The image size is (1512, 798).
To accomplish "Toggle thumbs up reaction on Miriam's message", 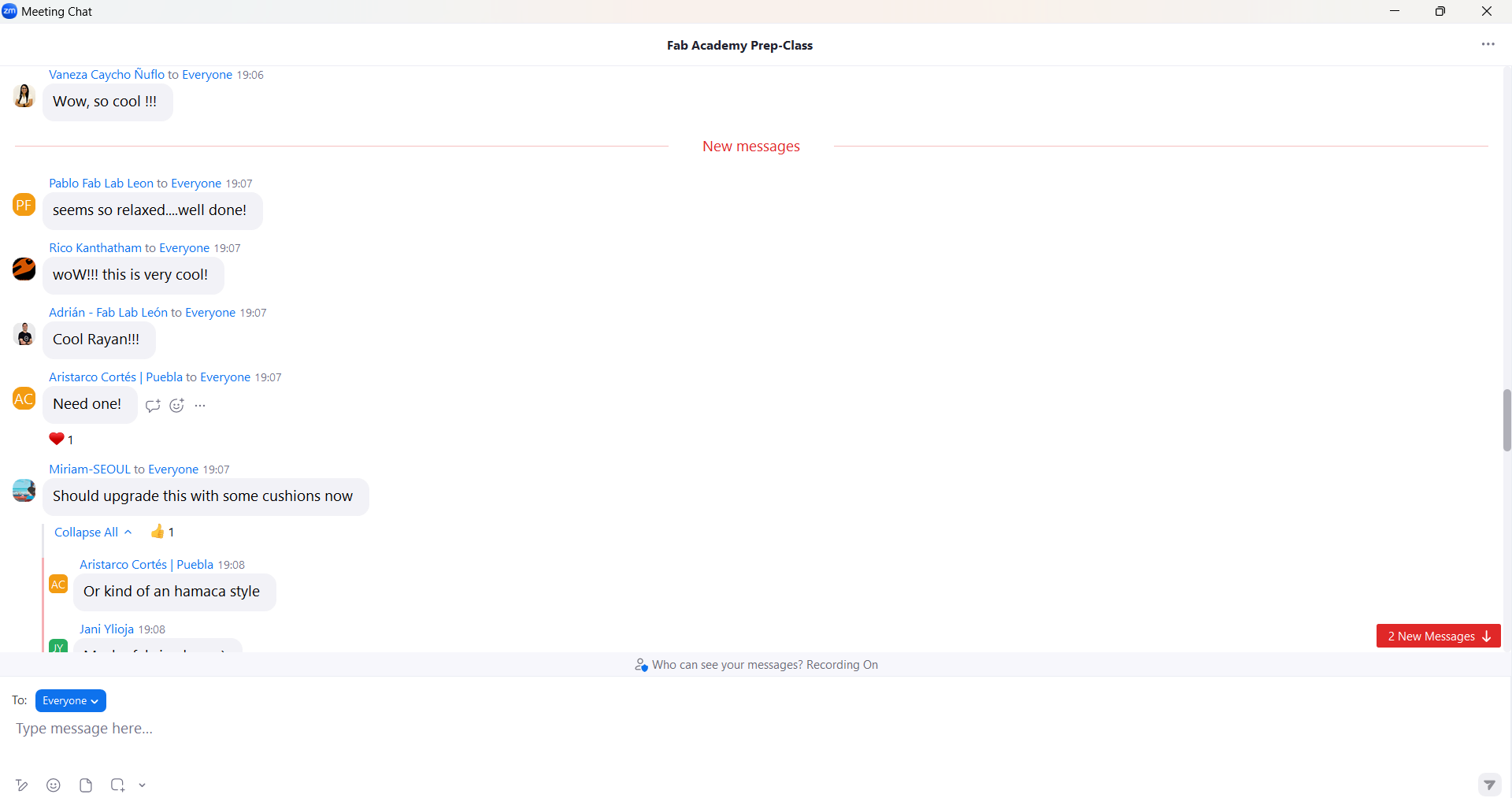I will pos(161,532).
